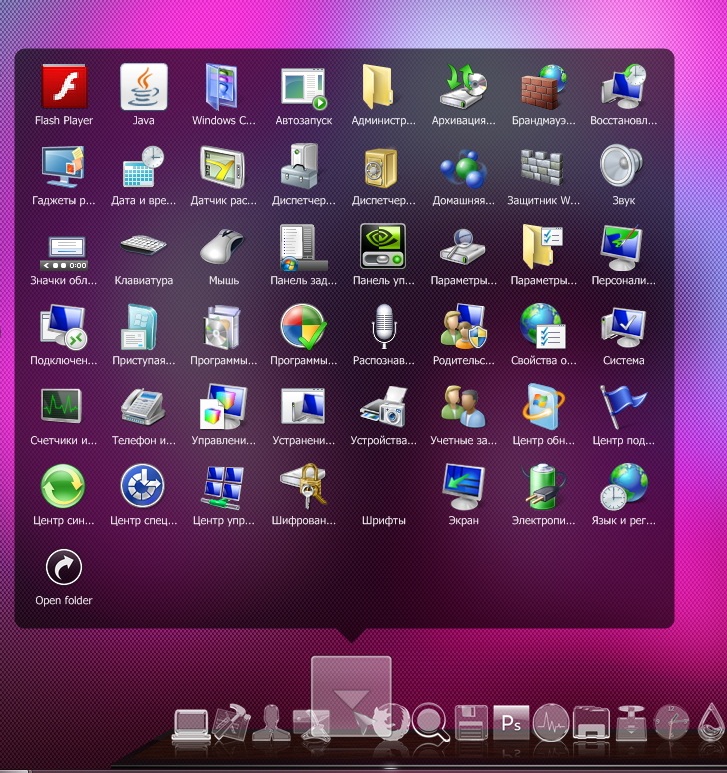Screen dimensions: 727x773
Task: Open Учетные записи user accounts
Action: pos(463,408)
